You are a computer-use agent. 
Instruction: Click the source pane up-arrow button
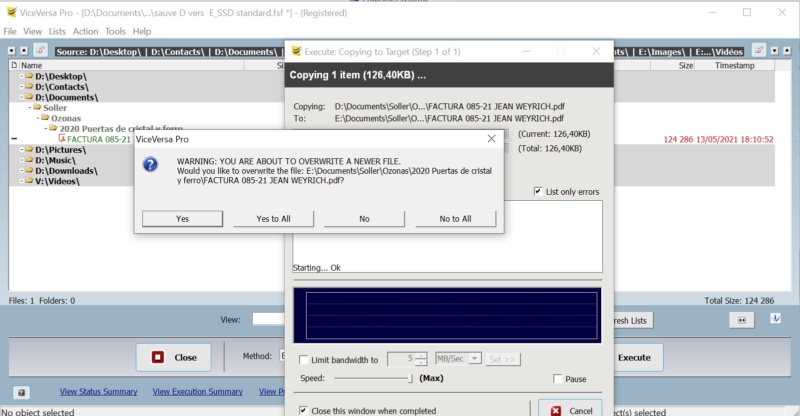(x=24, y=51)
